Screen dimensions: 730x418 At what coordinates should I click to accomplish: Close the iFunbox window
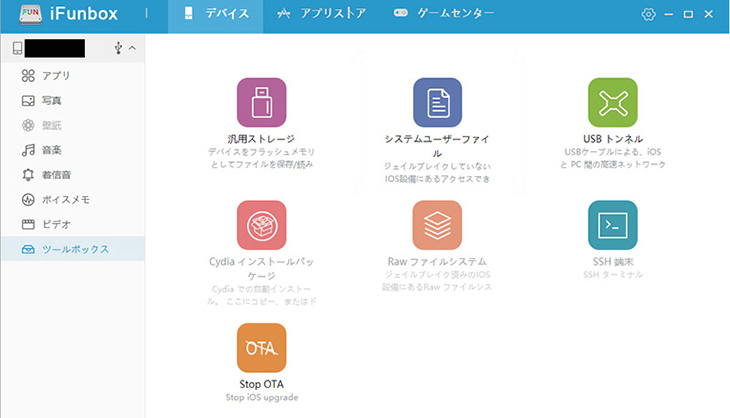709,14
